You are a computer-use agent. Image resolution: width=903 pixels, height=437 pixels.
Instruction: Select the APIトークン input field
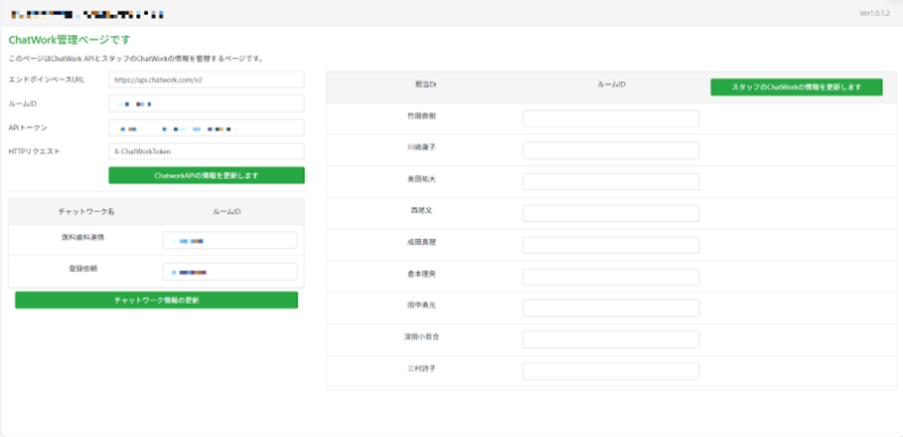(x=206, y=128)
